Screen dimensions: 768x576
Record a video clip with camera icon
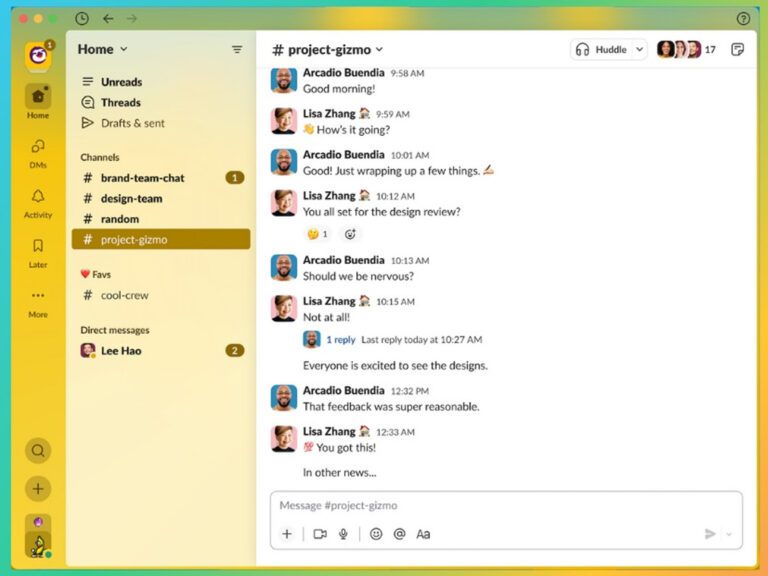point(320,534)
